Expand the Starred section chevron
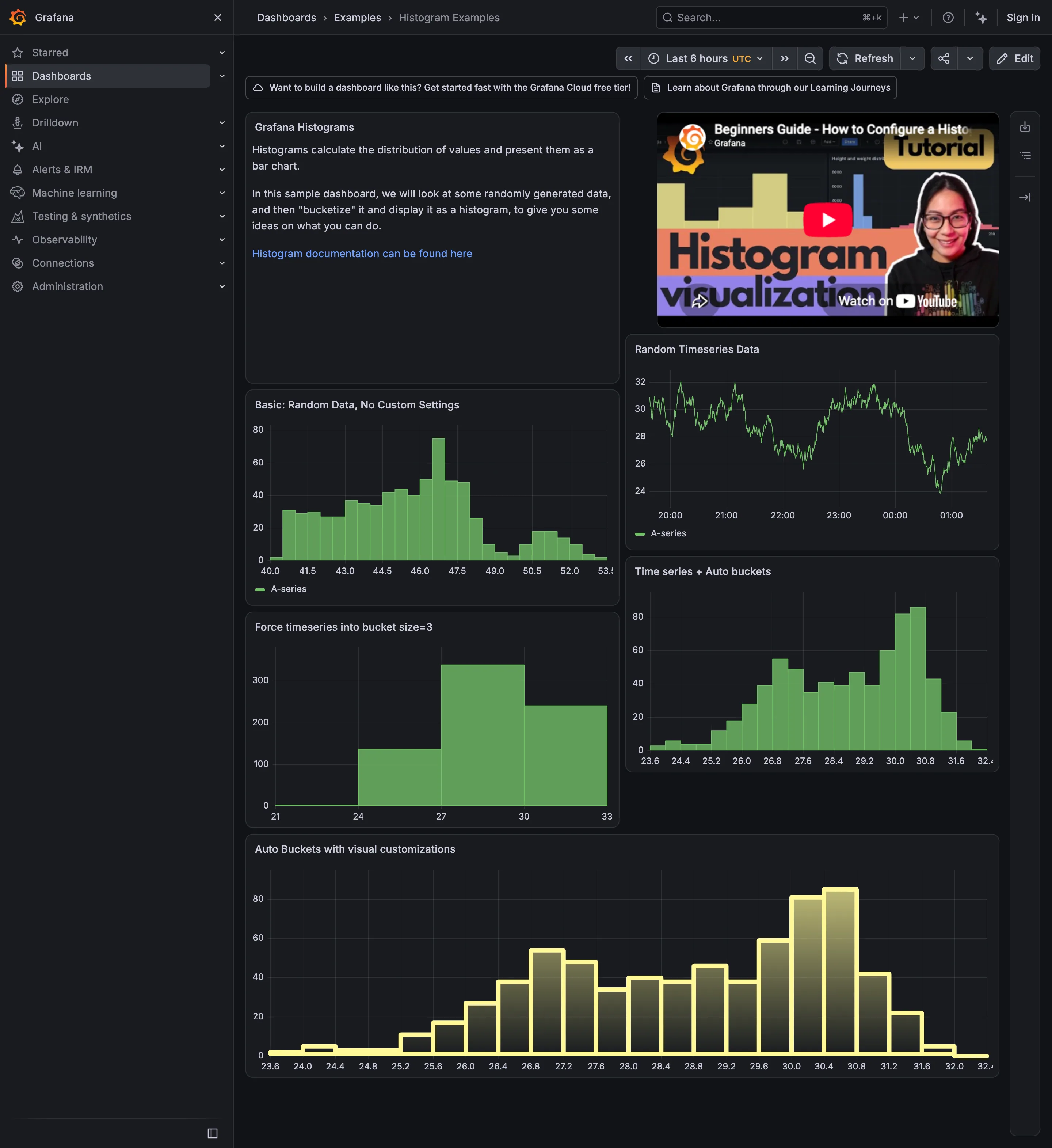 click(x=222, y=52)
